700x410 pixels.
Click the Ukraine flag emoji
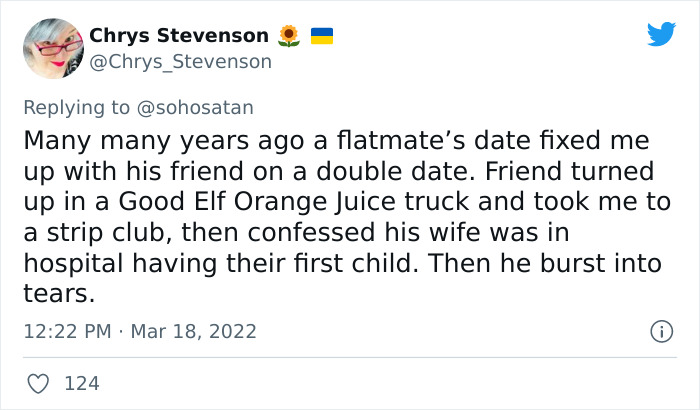321,36
